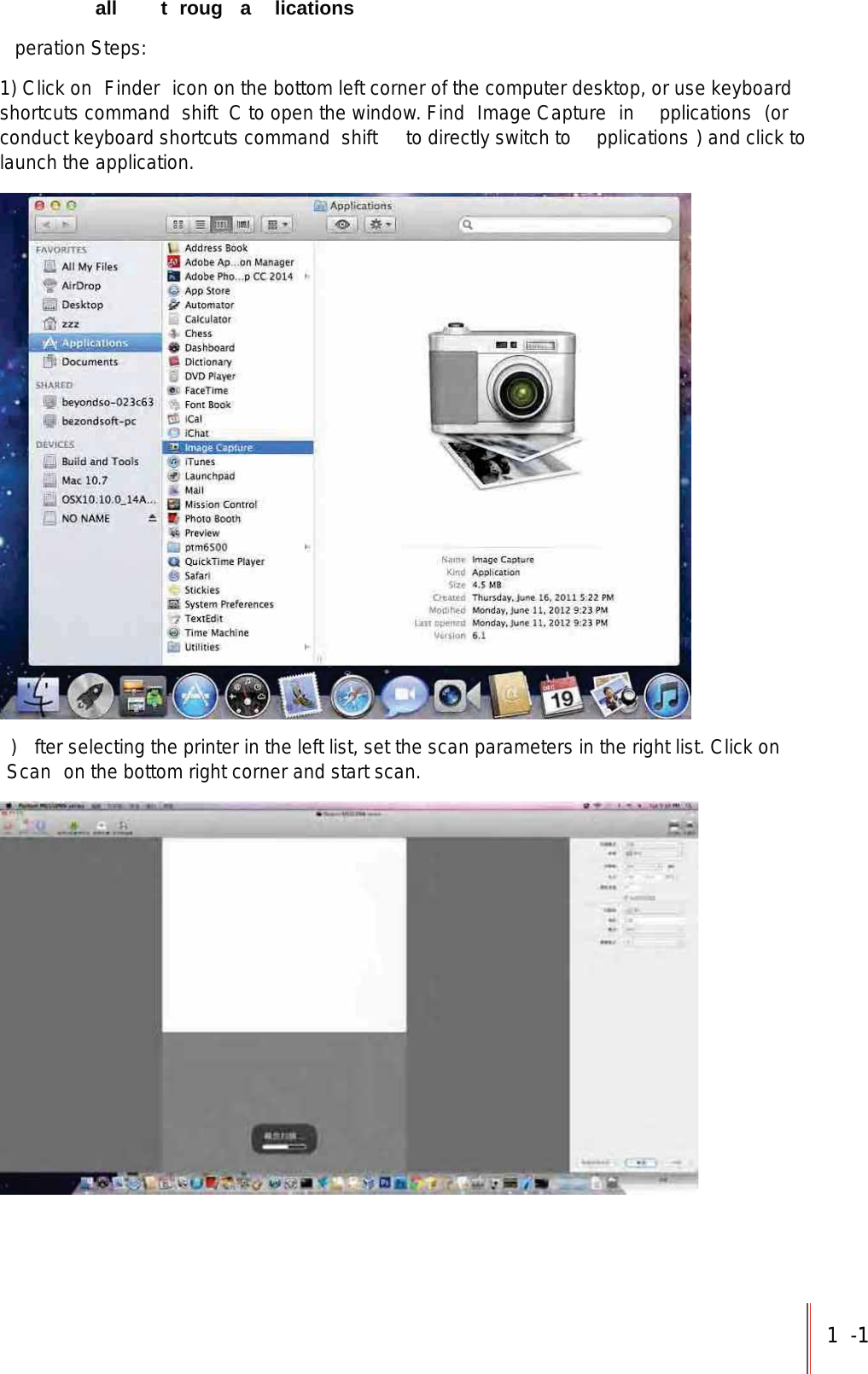Expand the Utilities folder arrow
868x1374 pixels.
point(306,647)
